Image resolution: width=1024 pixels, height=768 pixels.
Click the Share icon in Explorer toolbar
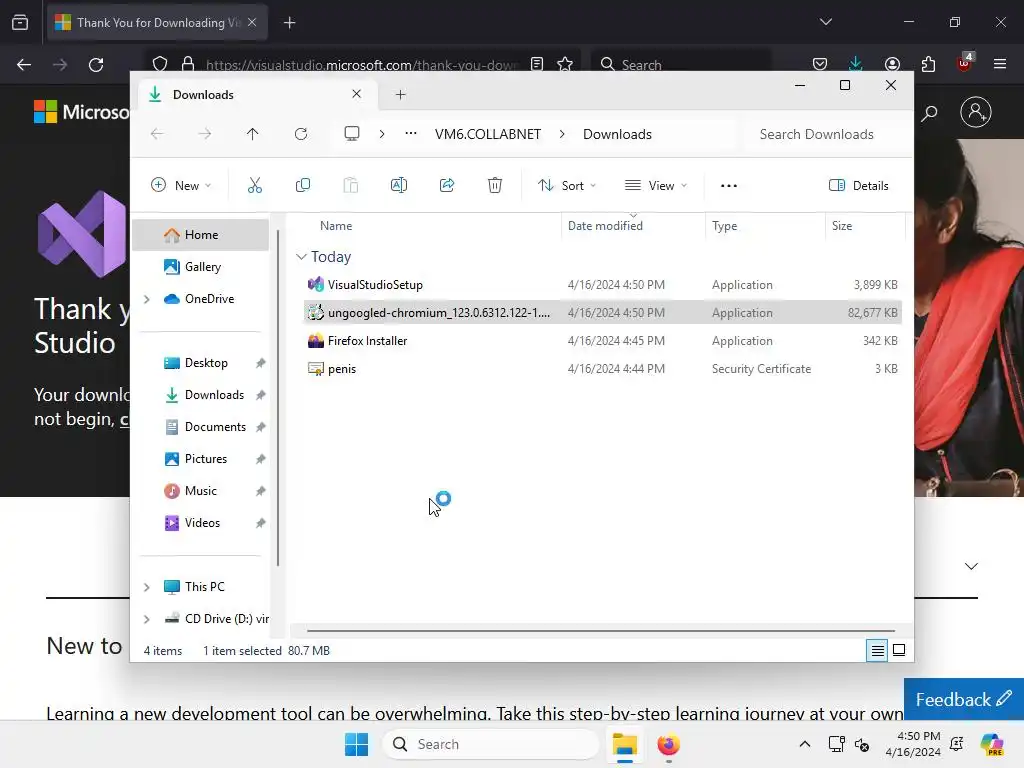(x=447, y=185)
